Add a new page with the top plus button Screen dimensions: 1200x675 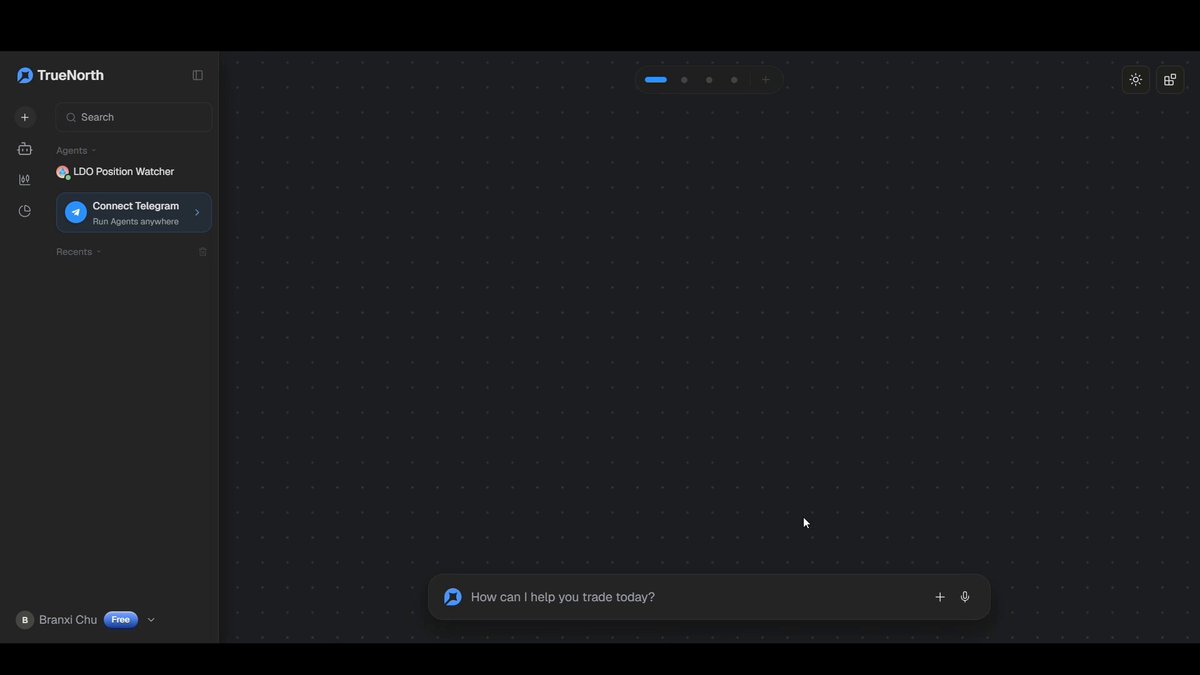766,80
